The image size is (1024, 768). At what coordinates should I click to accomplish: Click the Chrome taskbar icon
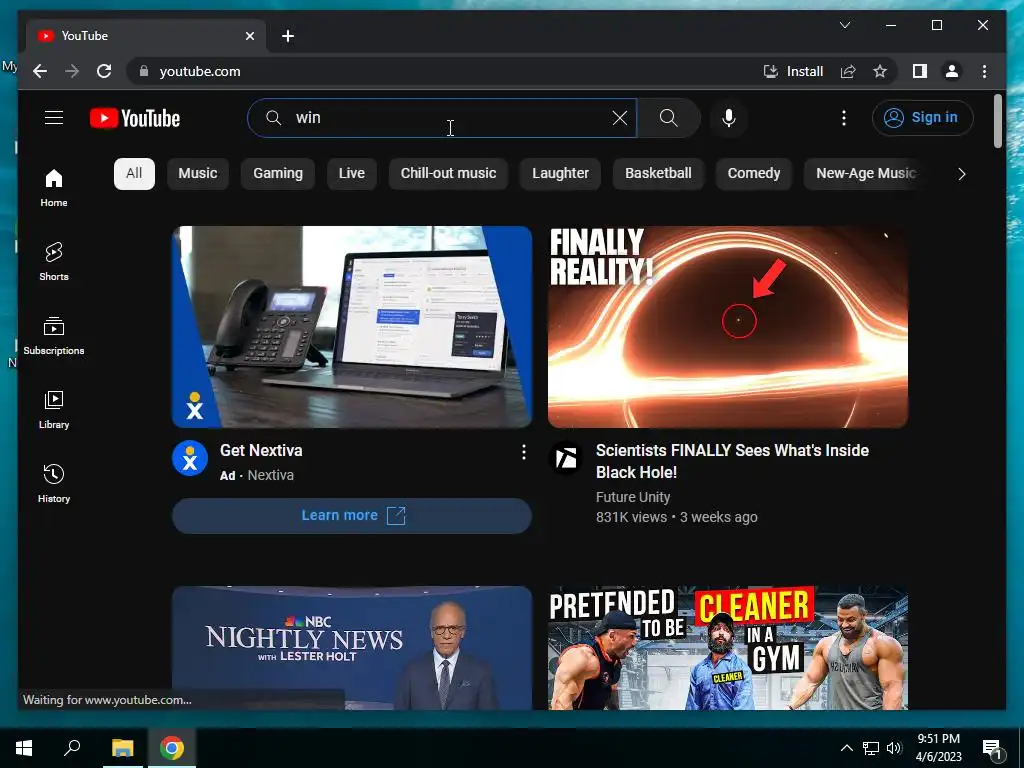pos(172,748)
